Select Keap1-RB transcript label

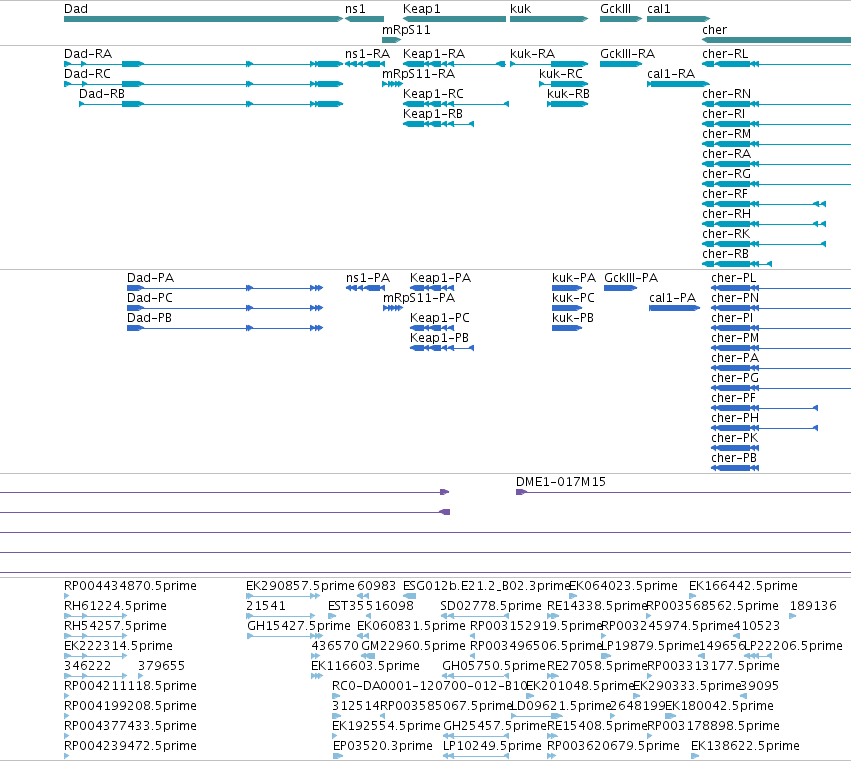tap(433, 114)
